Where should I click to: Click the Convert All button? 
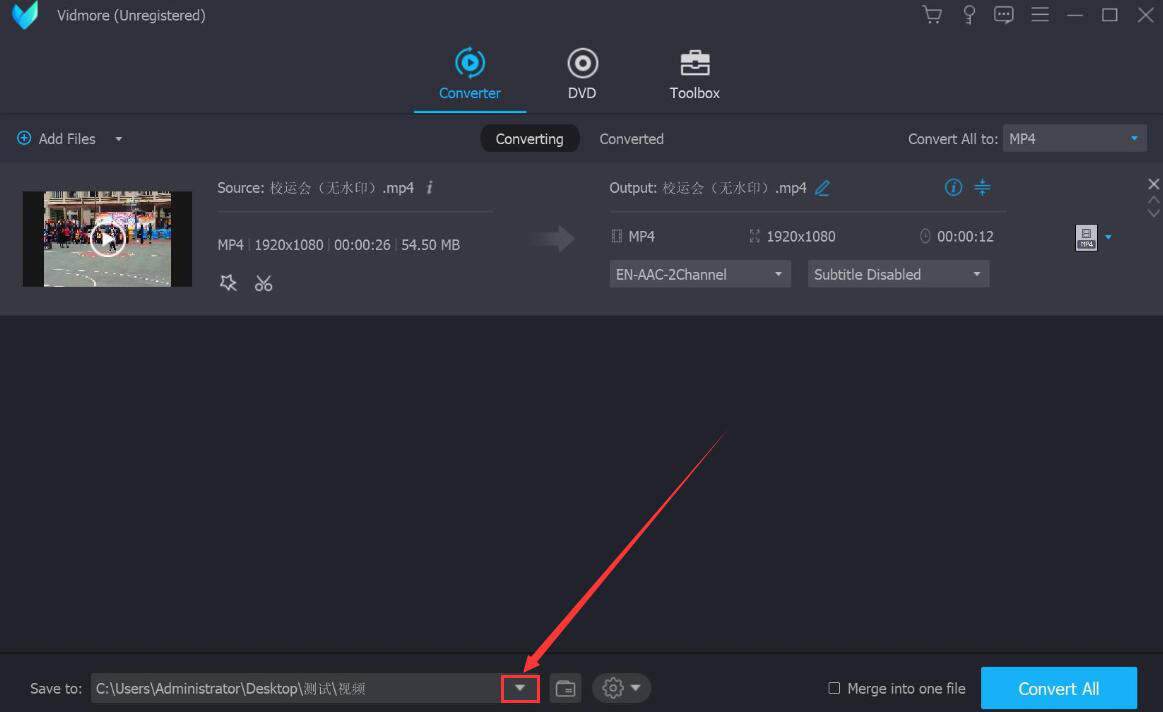coord(1058,688)
